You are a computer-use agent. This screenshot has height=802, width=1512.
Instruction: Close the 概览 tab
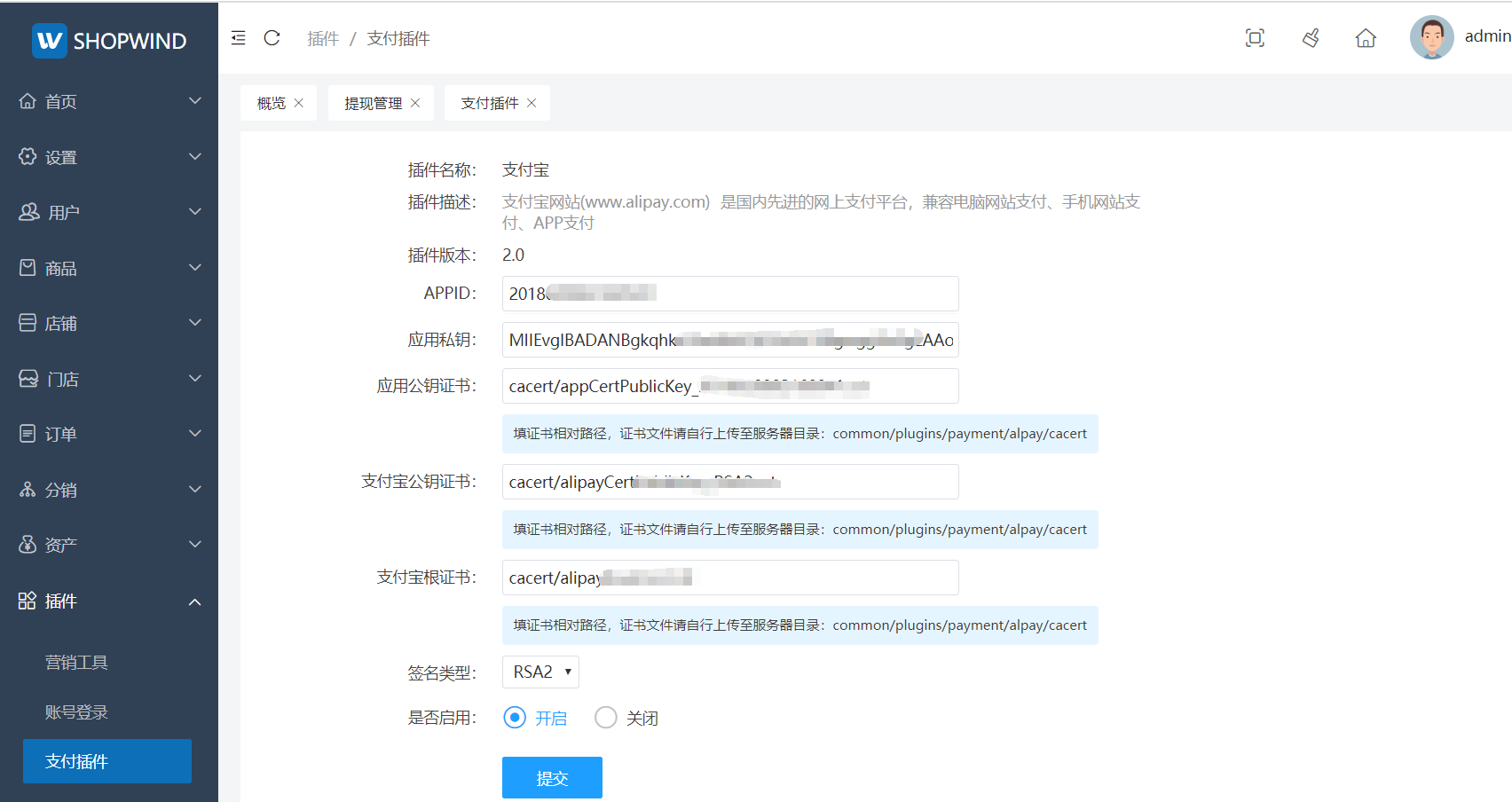[299, 103]
